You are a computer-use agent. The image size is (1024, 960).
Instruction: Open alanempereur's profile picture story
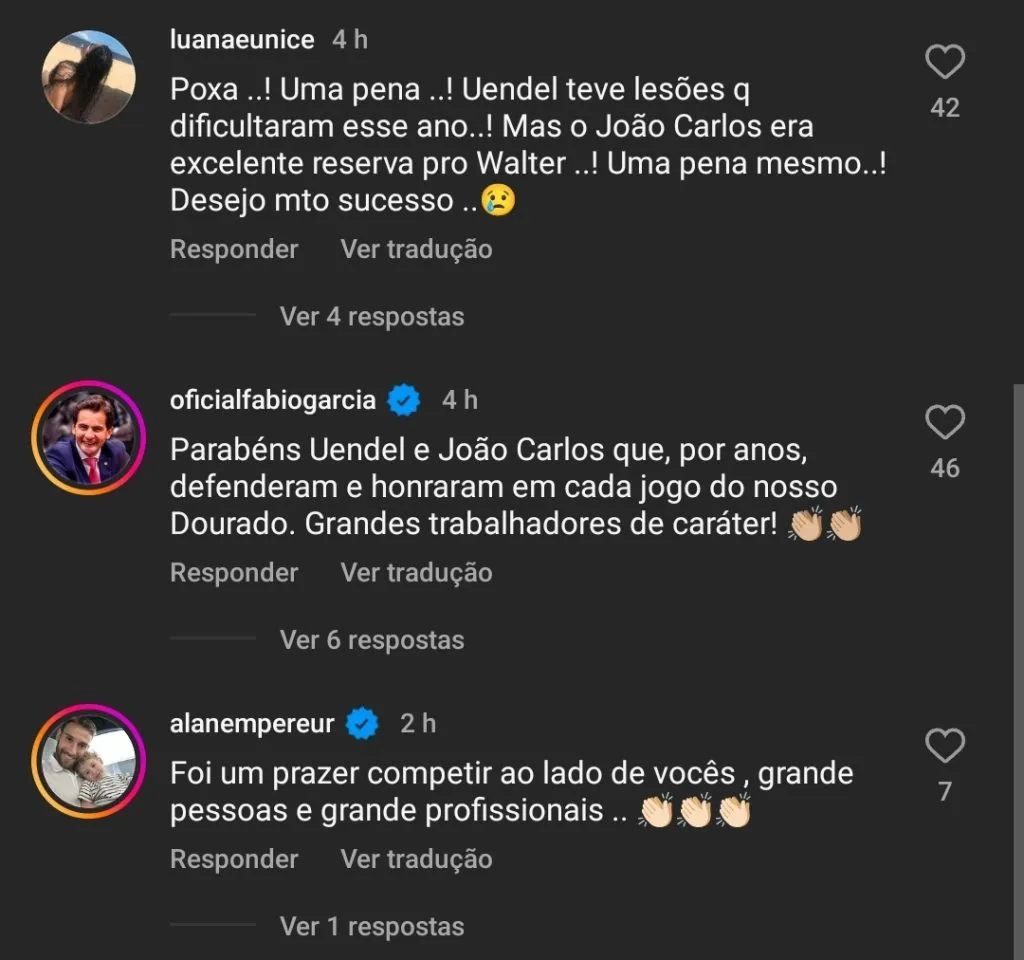[88, 761]
